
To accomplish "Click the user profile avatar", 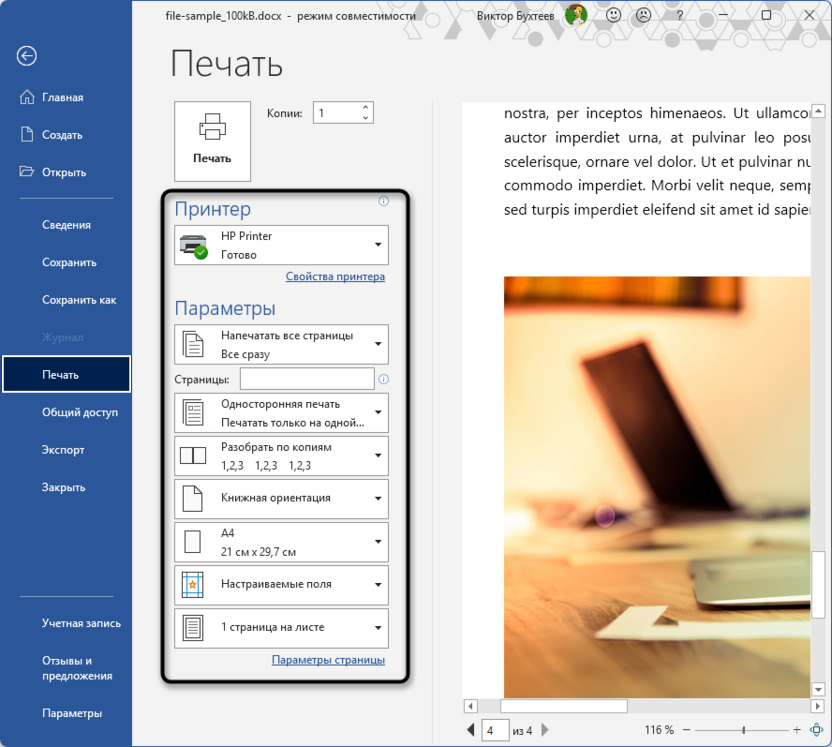I will tap(576, 15).
